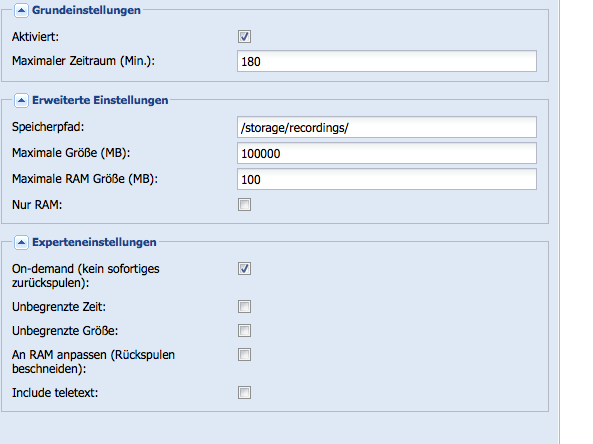This screenshot has width=593, height=444.
Task: Disable On-demand (kein sofortiges zurückspulen) checkbox
Action: (x=244, y=269)
